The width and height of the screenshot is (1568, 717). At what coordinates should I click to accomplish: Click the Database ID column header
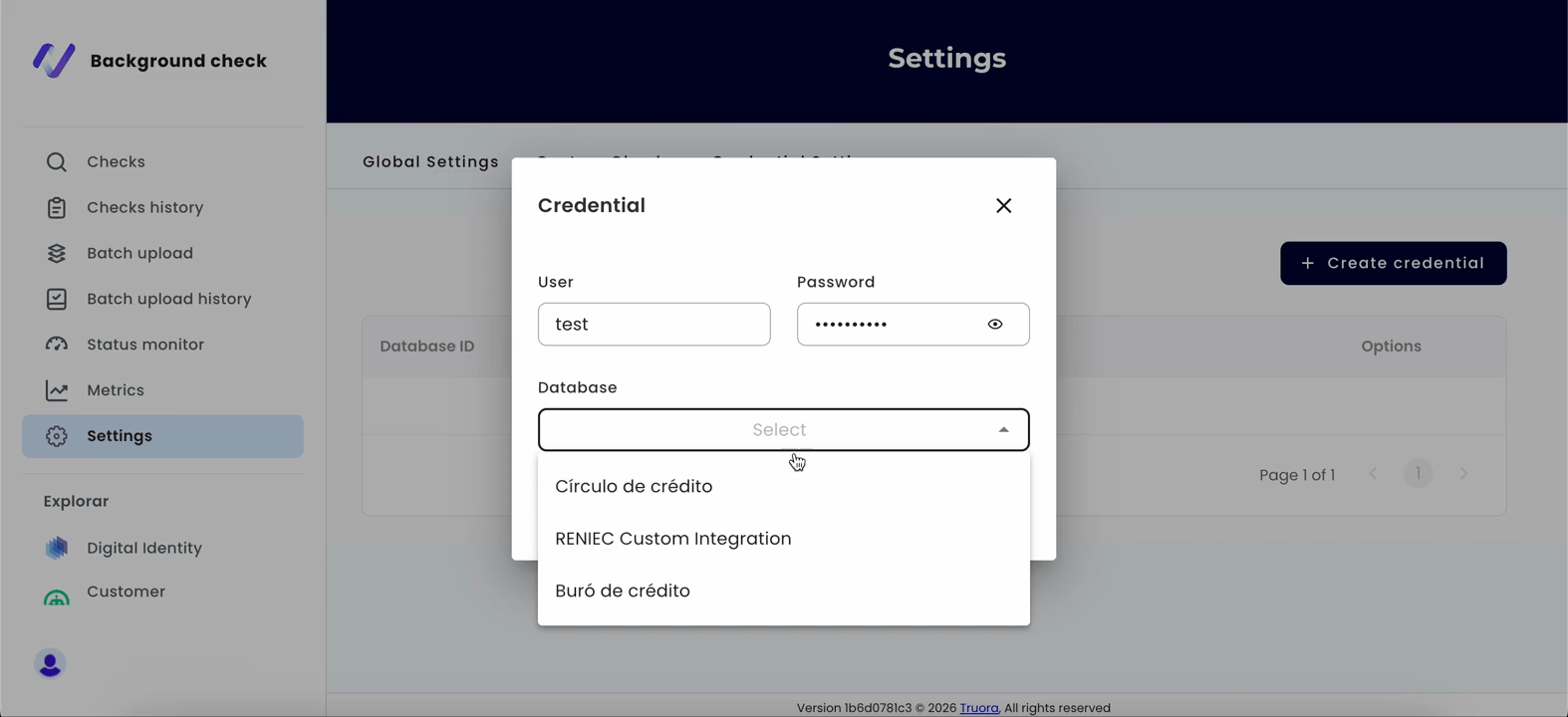click(x=426, y=347)
